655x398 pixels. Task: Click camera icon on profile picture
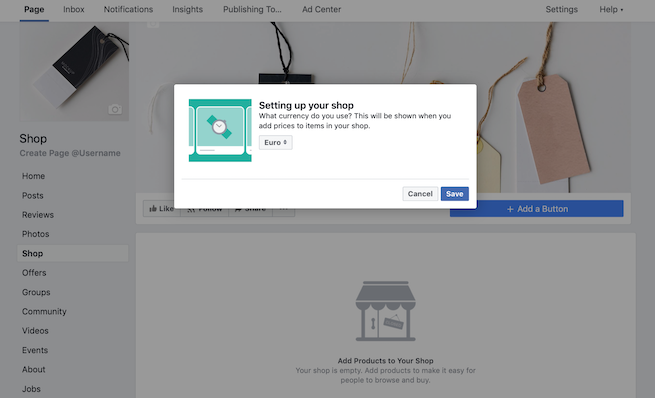tap(115, 109)
